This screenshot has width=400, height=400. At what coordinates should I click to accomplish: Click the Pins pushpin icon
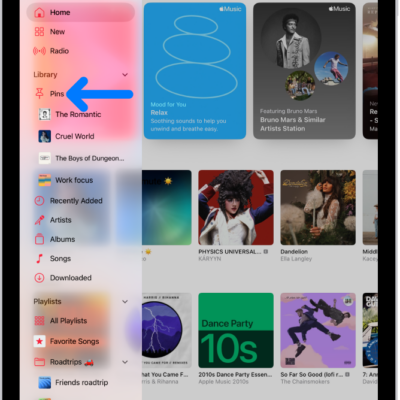pyautogui.click(x=39, y=94)
